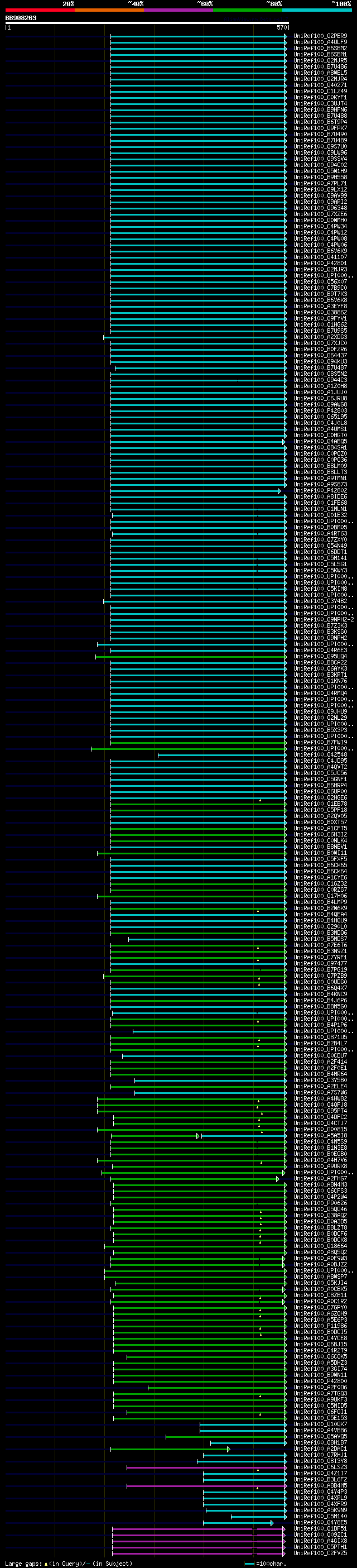Screen dimensions: 357x1568
Task: Click the UniRef100_C5E153 label
Action: (x=321, y=1418)
